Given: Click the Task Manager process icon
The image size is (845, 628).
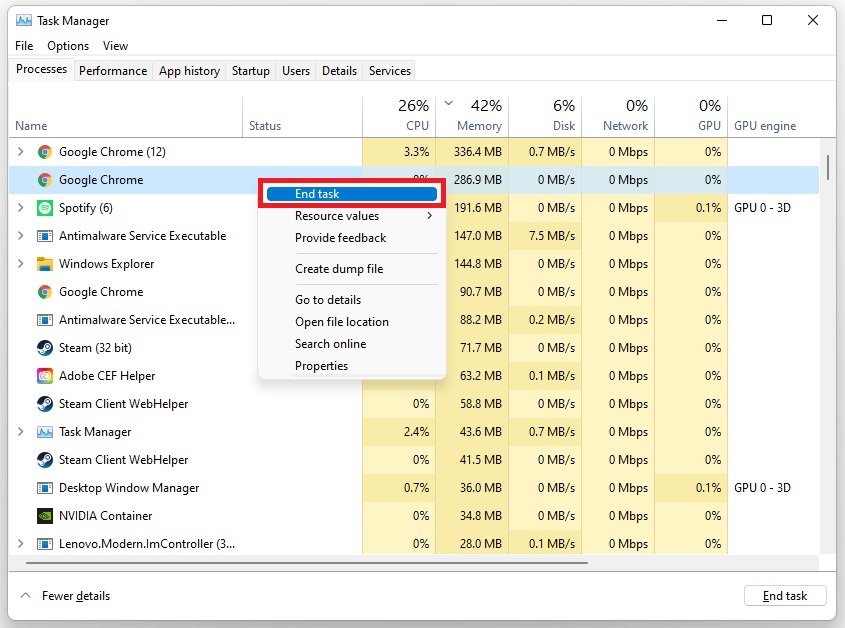Looking at the screenshot, I should click(x=44, y=432).
